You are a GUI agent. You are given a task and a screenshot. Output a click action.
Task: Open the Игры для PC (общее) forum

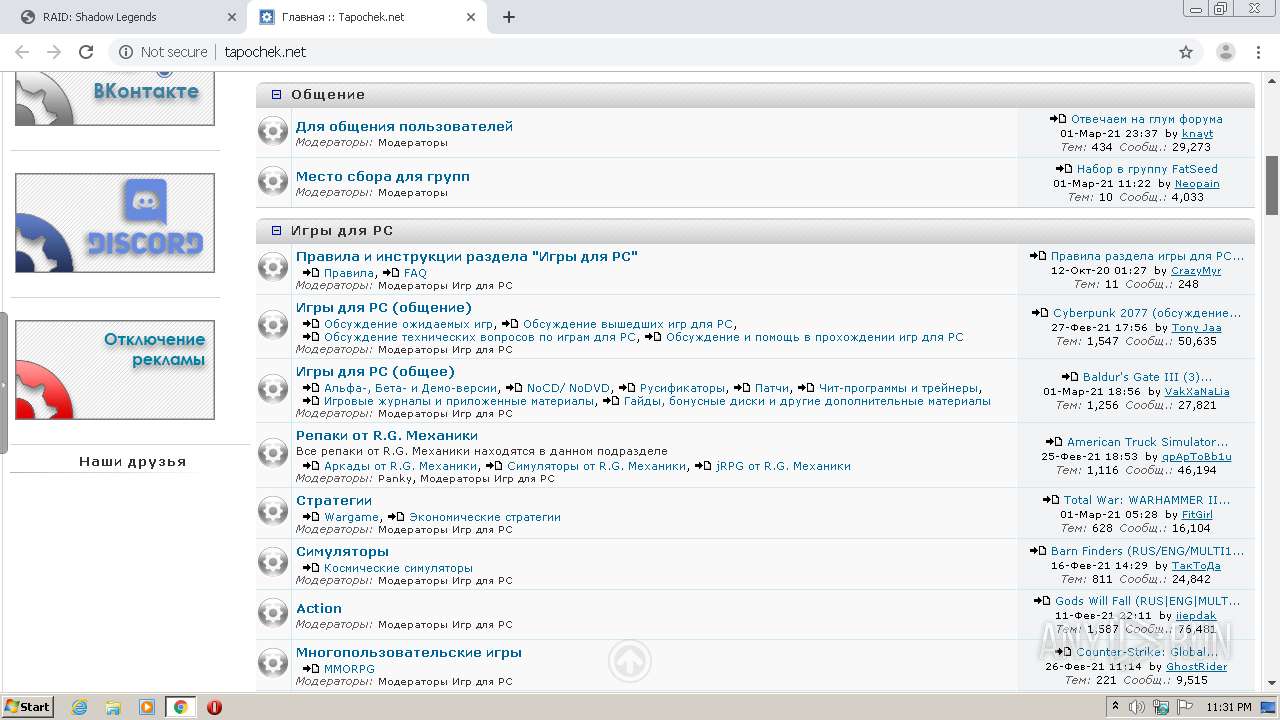(x=375, y=372)
